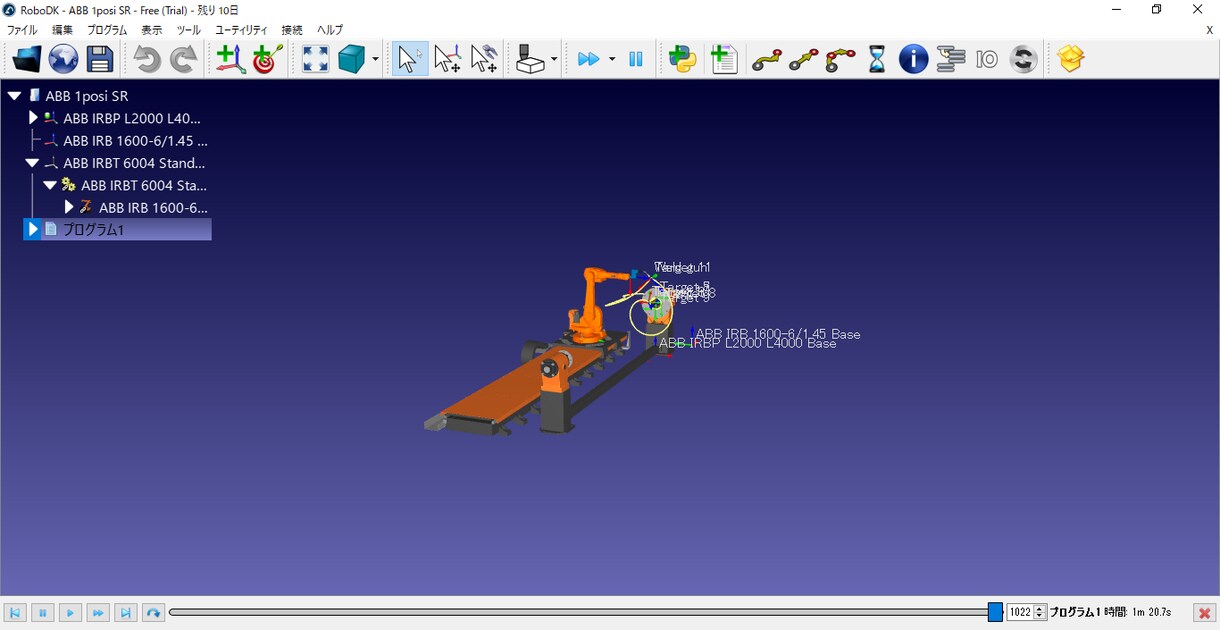Add a linear move instruction
This screenshot has height=630, width=1220.
pos(804,60)
